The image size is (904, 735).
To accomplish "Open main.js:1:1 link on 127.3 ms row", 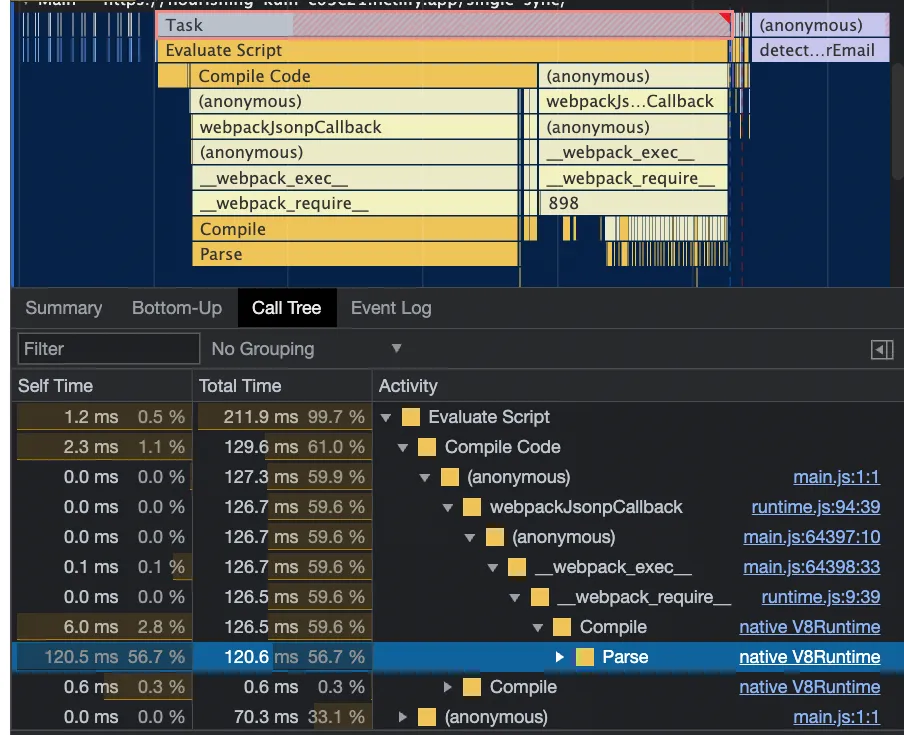I will (x=837, y=477).
